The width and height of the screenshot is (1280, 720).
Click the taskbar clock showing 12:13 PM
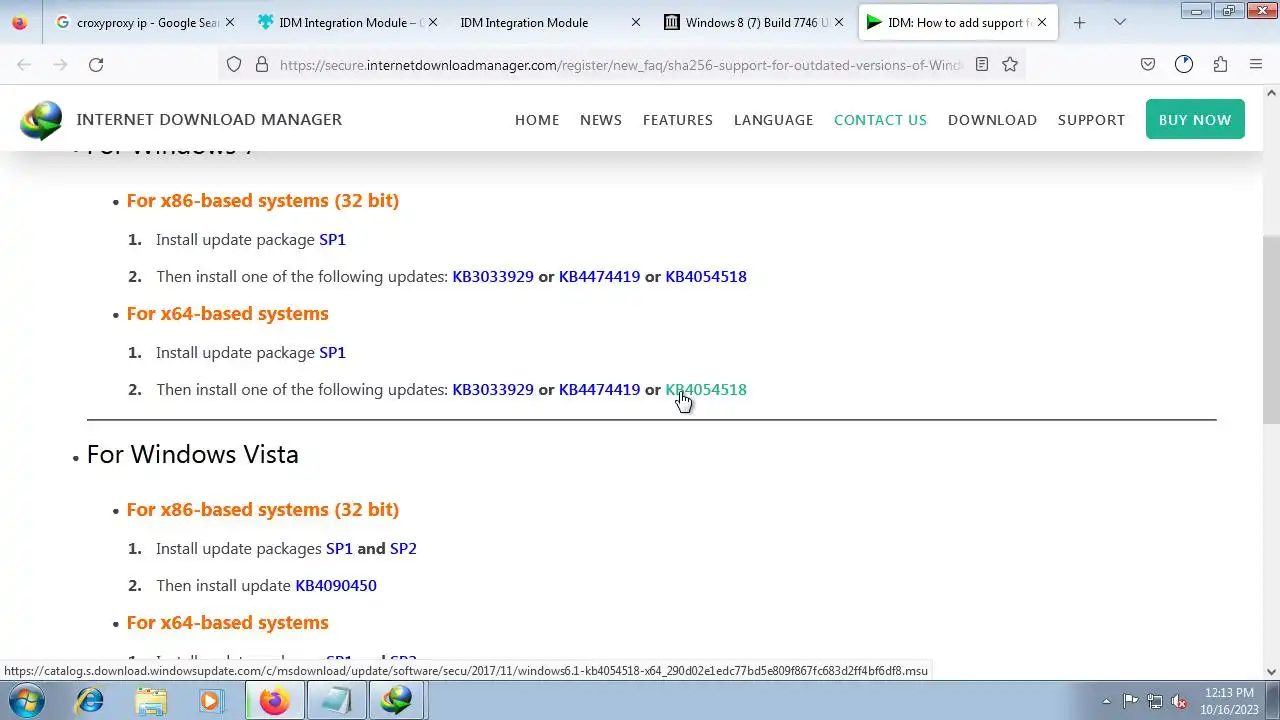coord(1229,701)
